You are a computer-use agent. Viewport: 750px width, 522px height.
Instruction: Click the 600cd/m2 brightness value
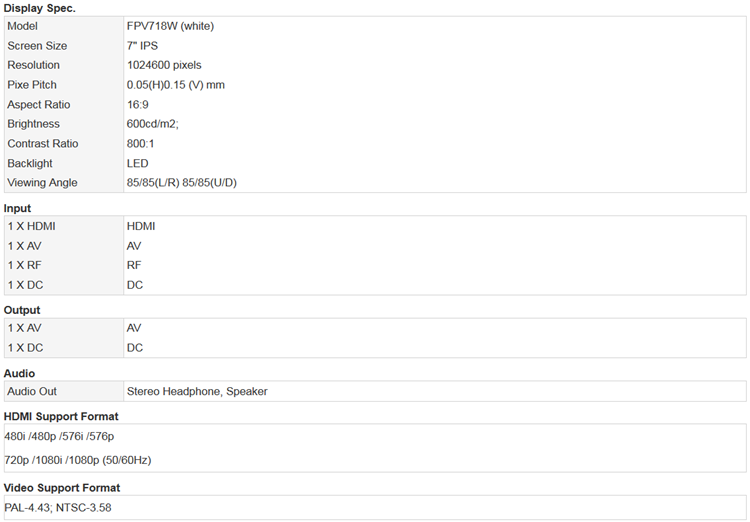153,124
